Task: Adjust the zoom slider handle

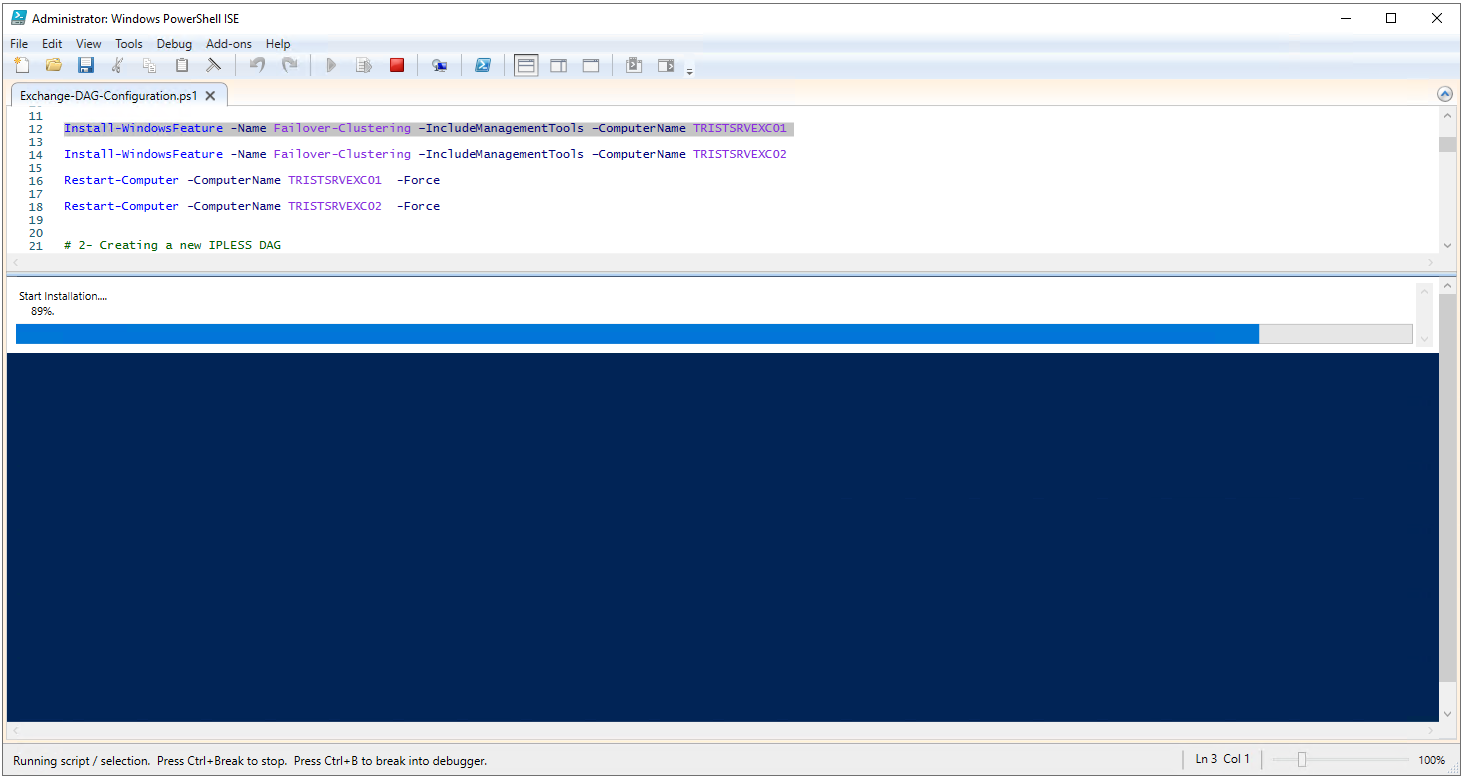Action: click(x=1301, y=760)
